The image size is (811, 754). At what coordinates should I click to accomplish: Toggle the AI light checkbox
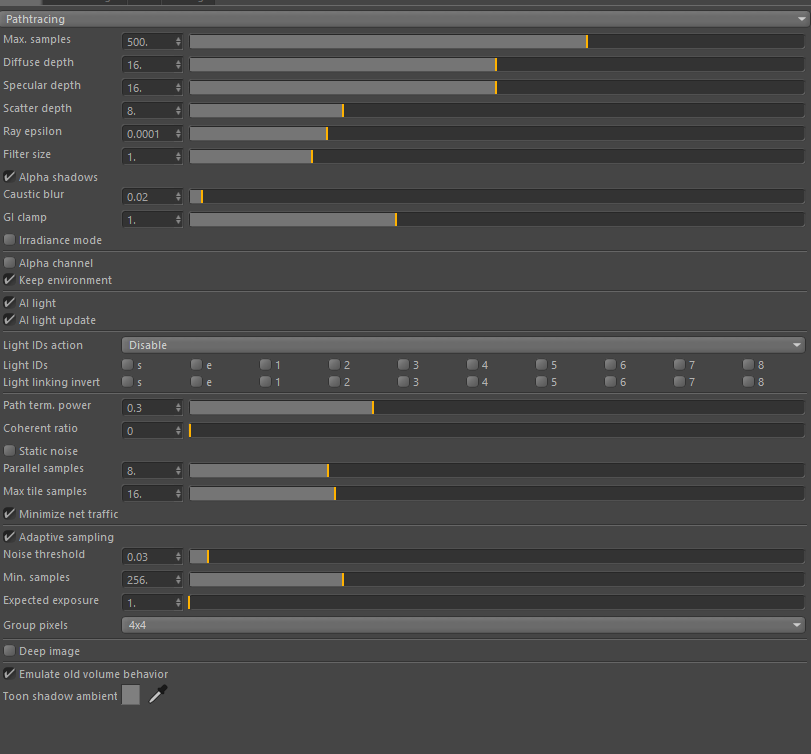tap(9, 303)
